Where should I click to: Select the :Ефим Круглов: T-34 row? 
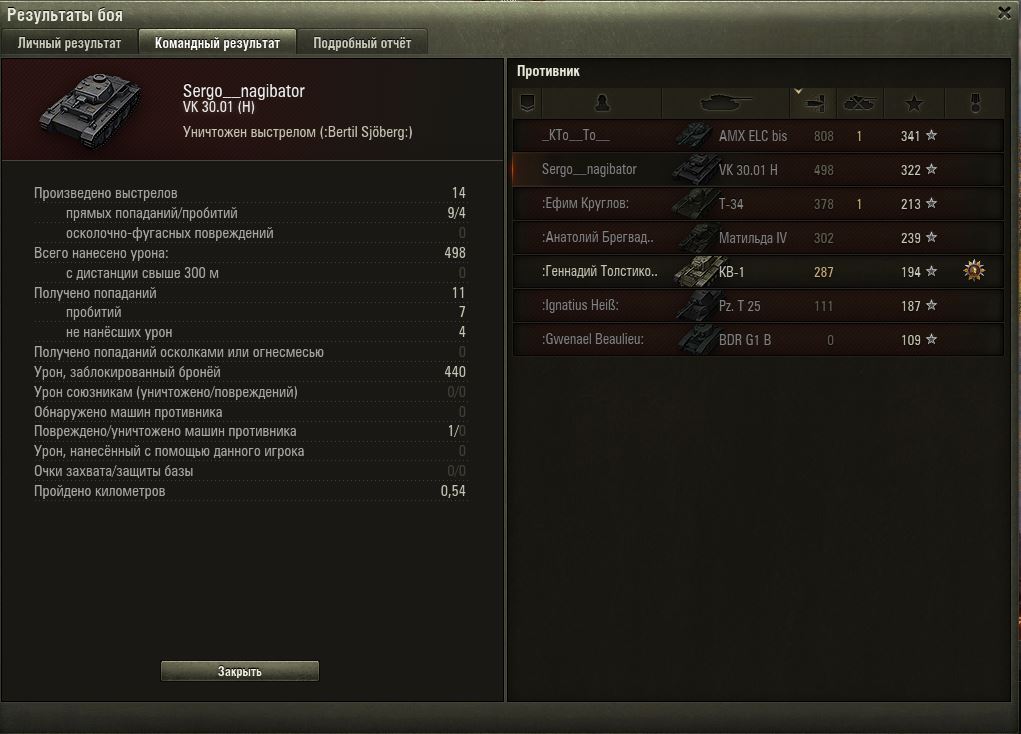758,203
